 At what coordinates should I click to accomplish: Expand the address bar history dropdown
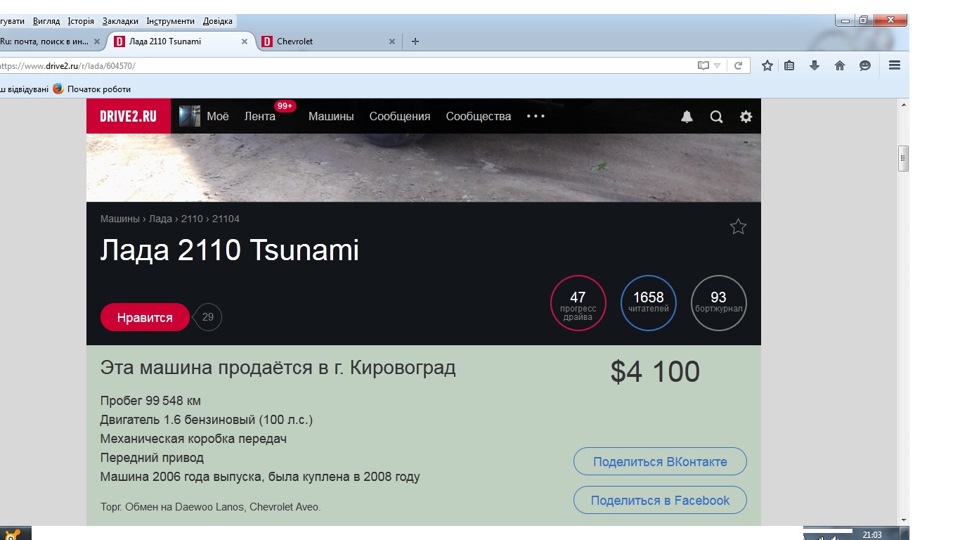[x=717, y=66]
